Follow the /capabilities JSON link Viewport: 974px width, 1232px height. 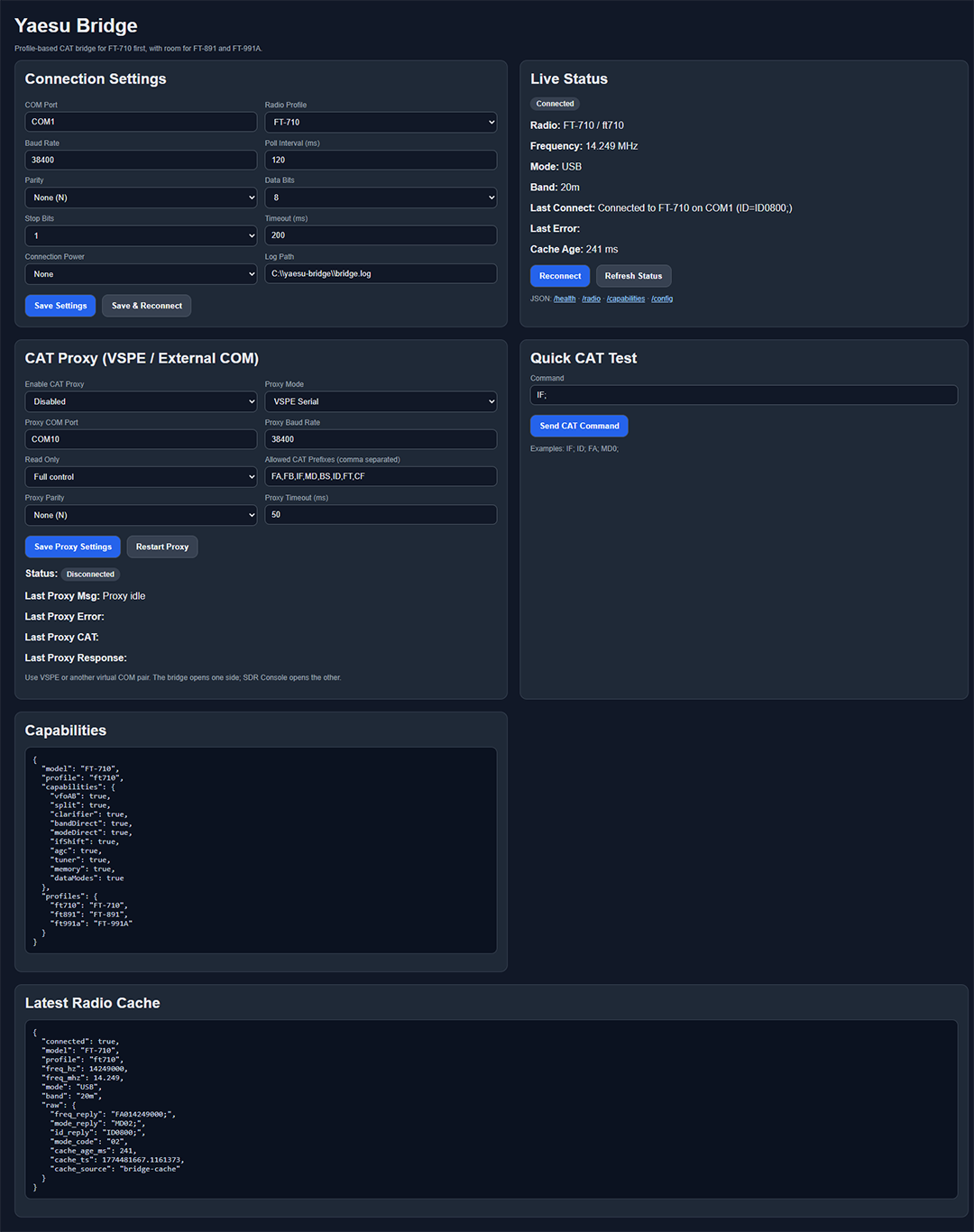click(x=626, y=299)
